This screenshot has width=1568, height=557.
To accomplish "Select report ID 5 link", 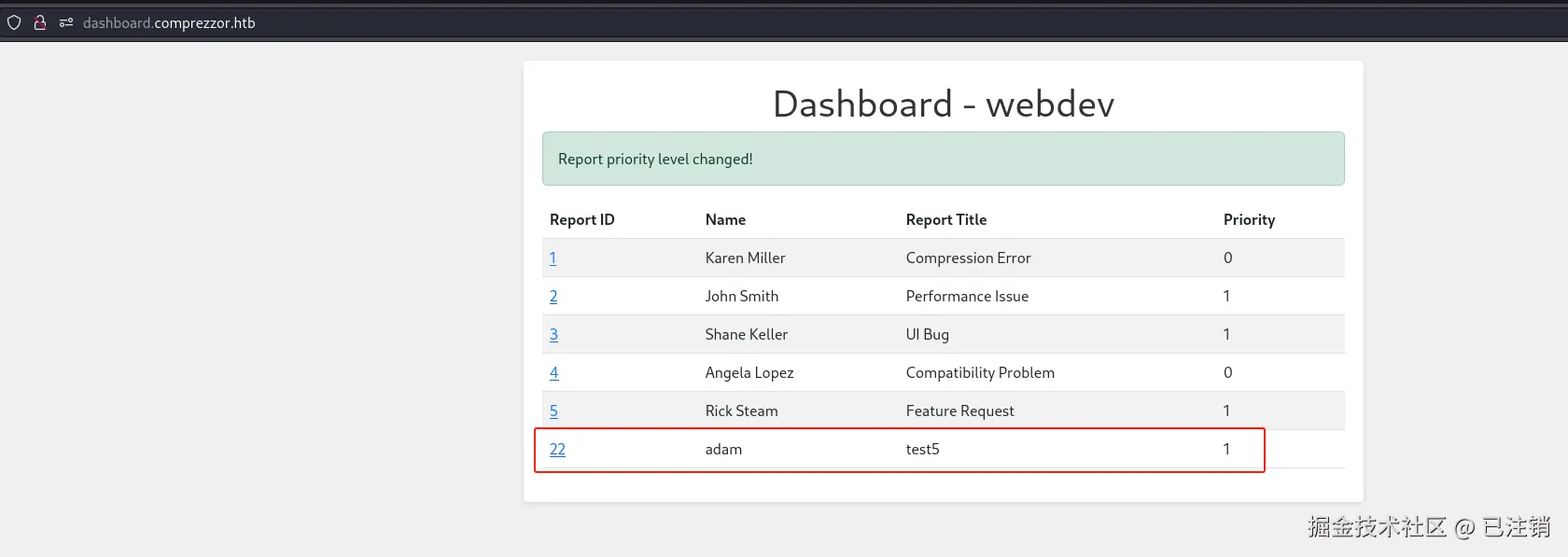I will [x=553, y=411].
